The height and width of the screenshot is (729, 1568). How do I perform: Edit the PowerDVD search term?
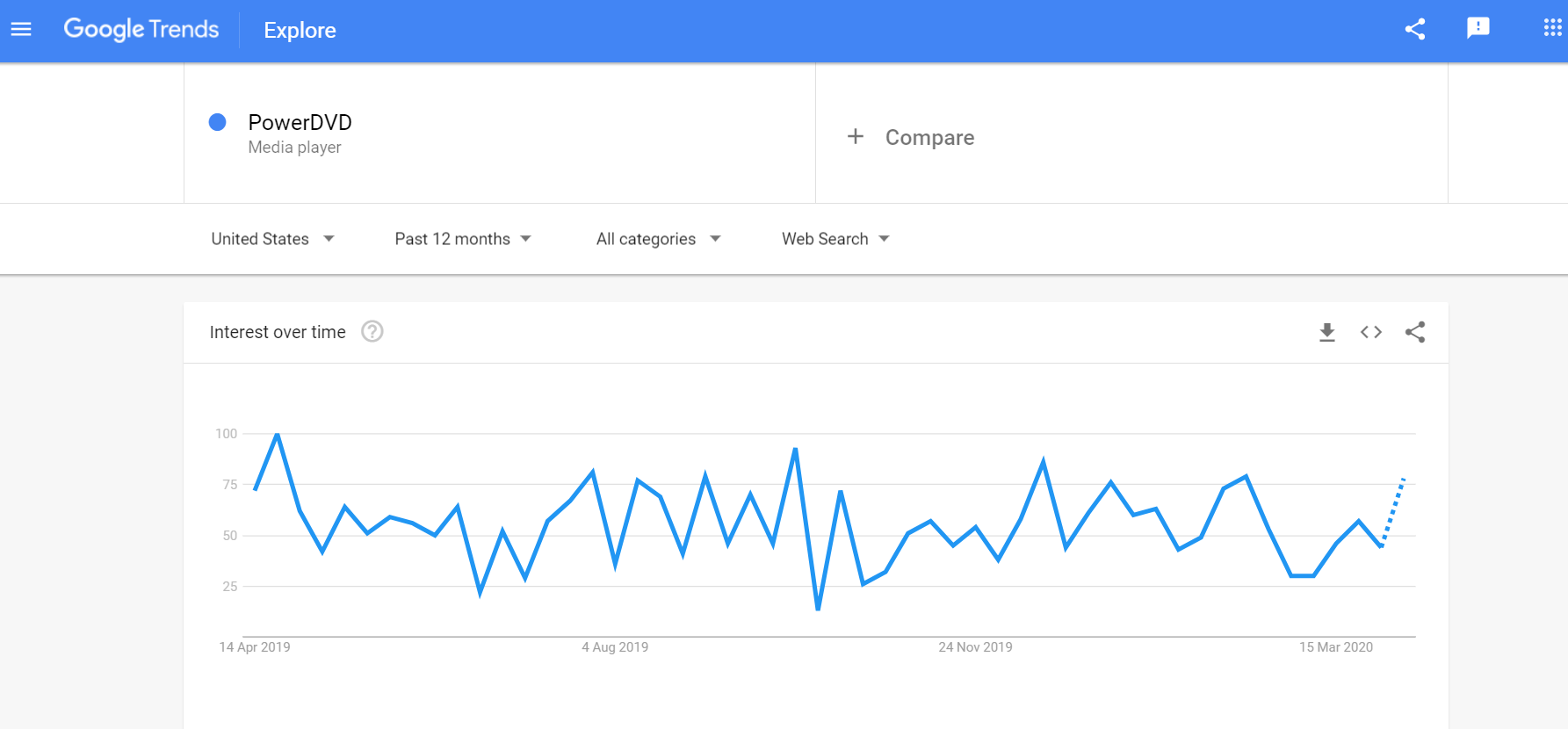tap(300, 122)
